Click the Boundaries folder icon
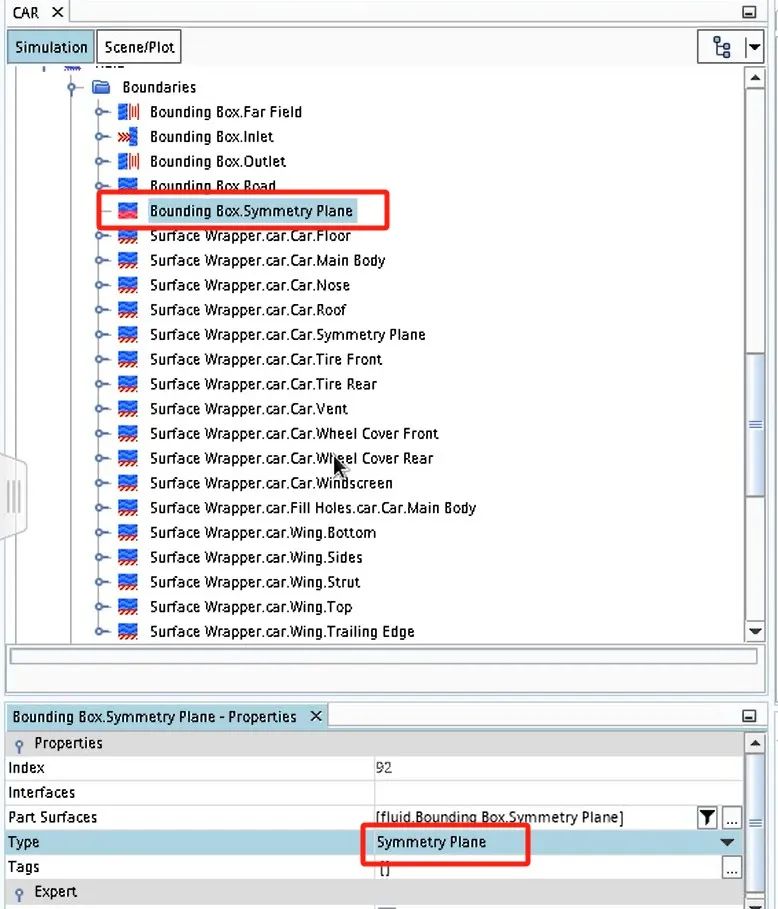 pyautogui.click(x=101, y=87)
